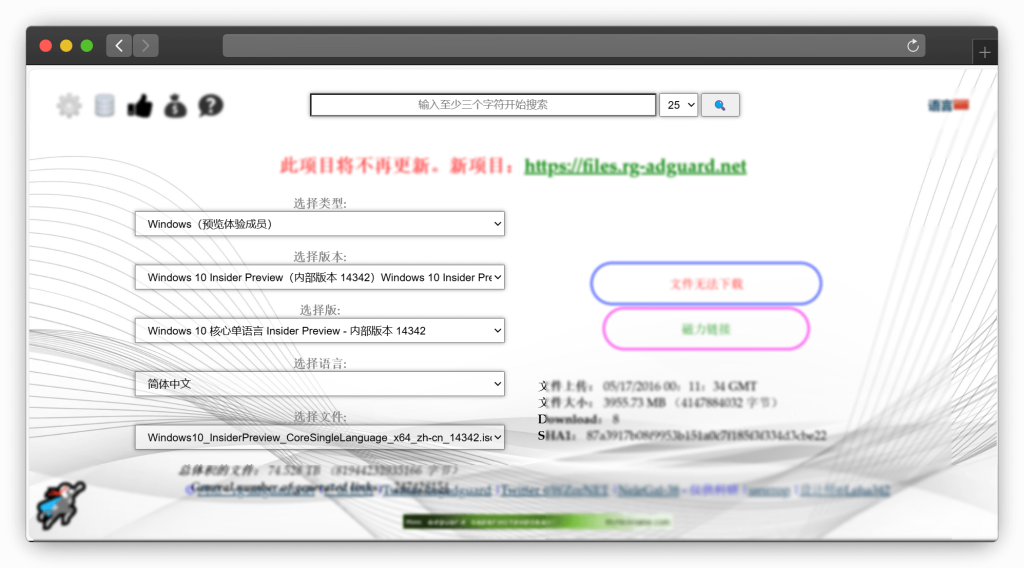Go forward with the browser forward arrow
This screenshot has height=568, width=1024.
coord(146,46)
